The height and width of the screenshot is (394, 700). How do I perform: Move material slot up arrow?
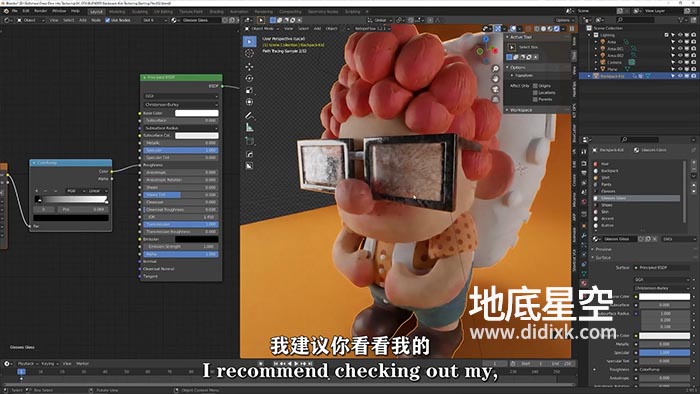point(694,186)
